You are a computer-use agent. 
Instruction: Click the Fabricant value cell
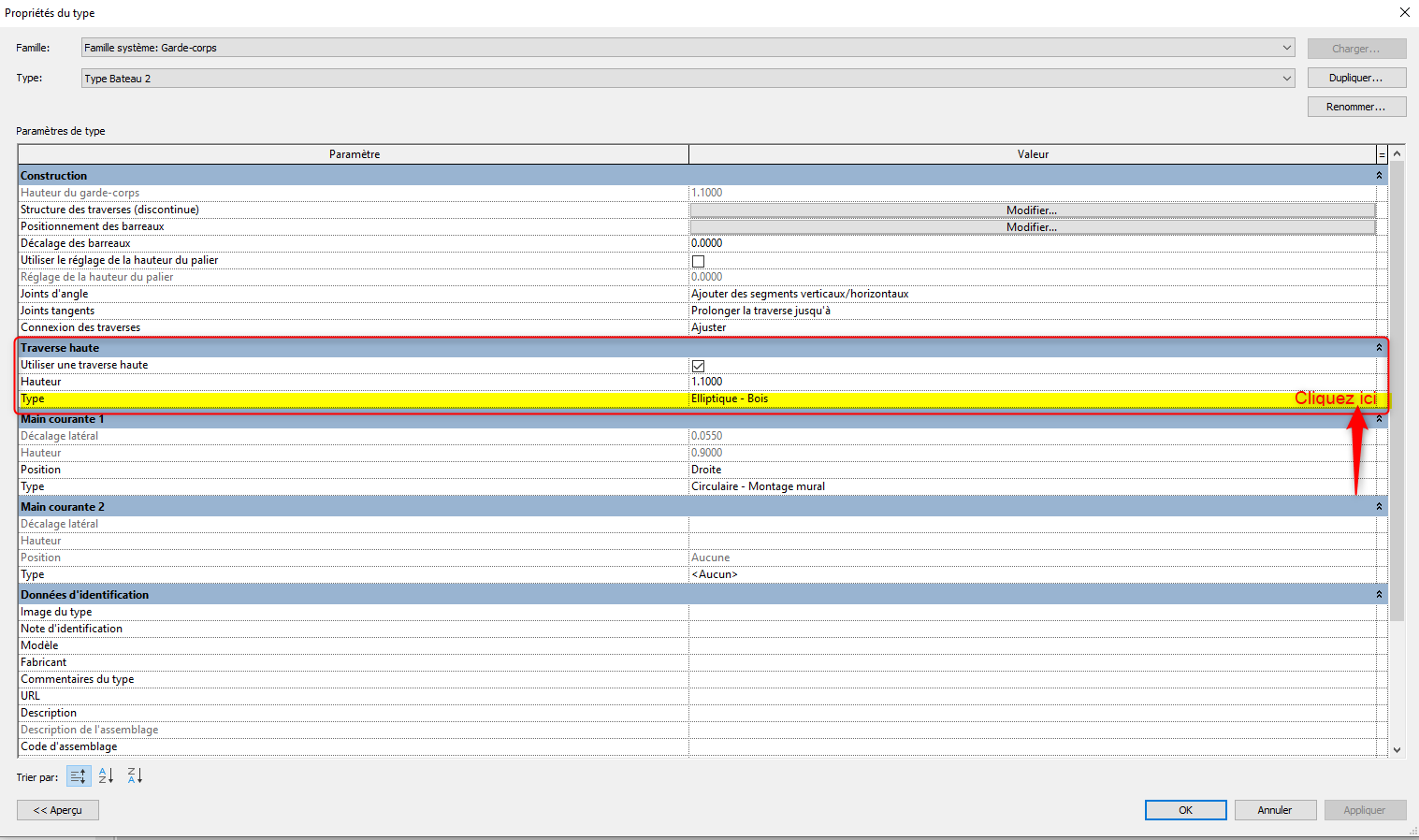point(1033,662)
